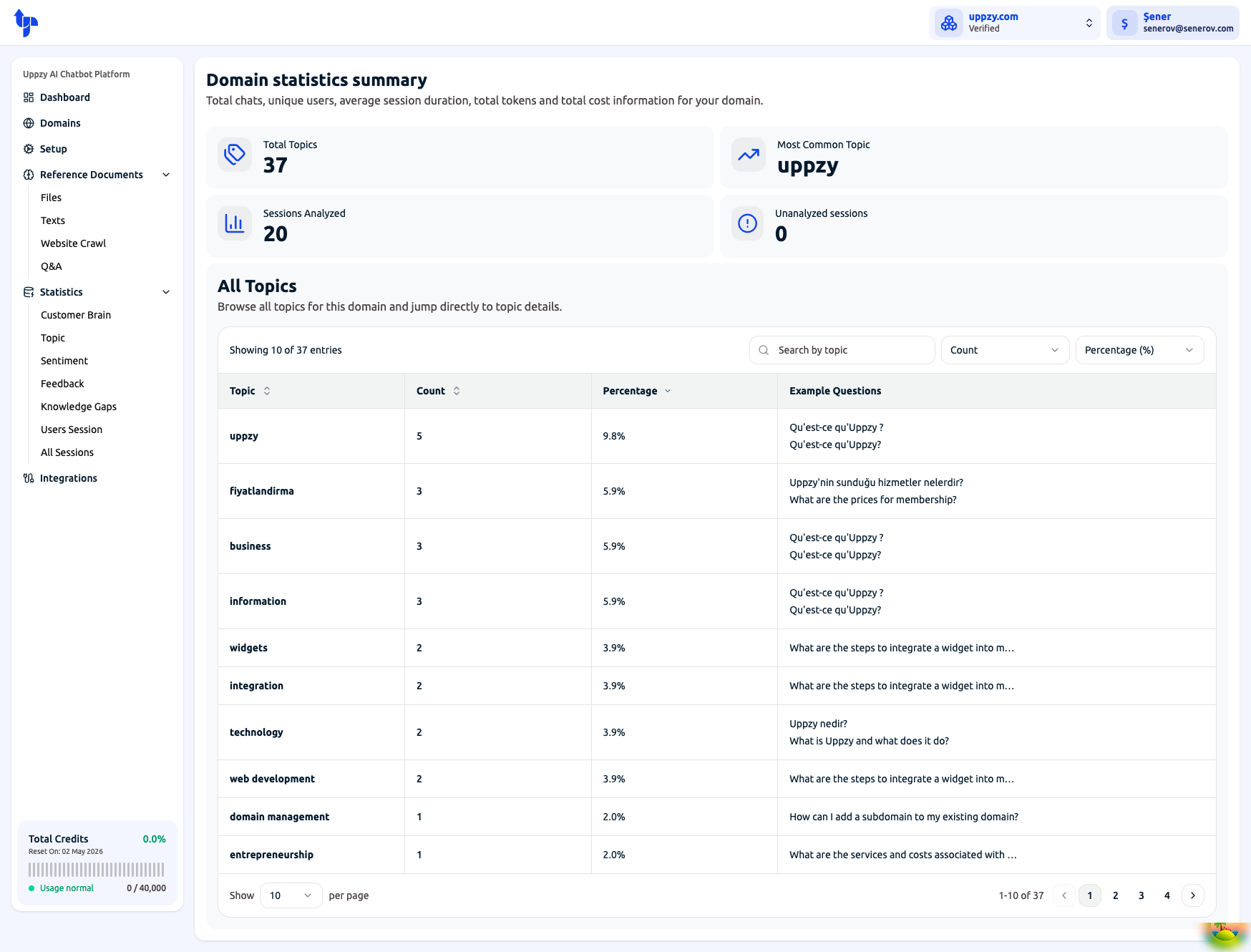
Task: Open the Domains menu item
Action: click(x=97, y=123)
